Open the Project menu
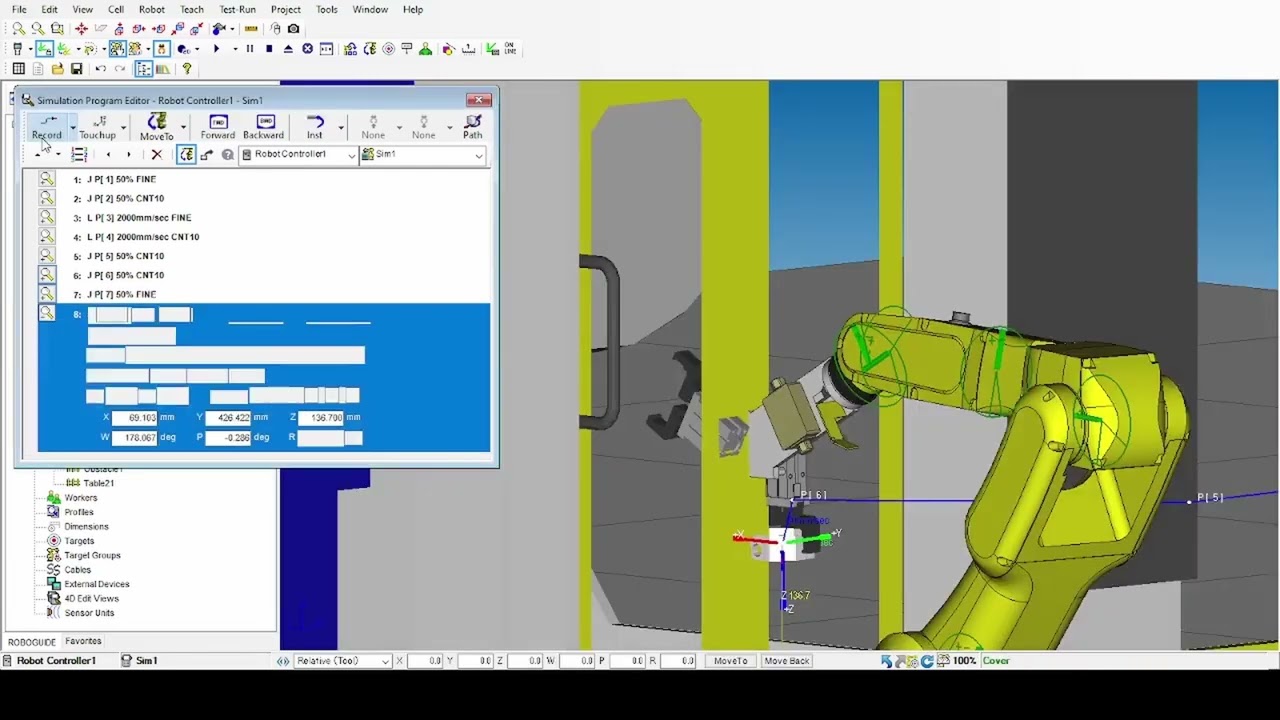This screenshot has height=720, width=1280. [x=286, y=9]
